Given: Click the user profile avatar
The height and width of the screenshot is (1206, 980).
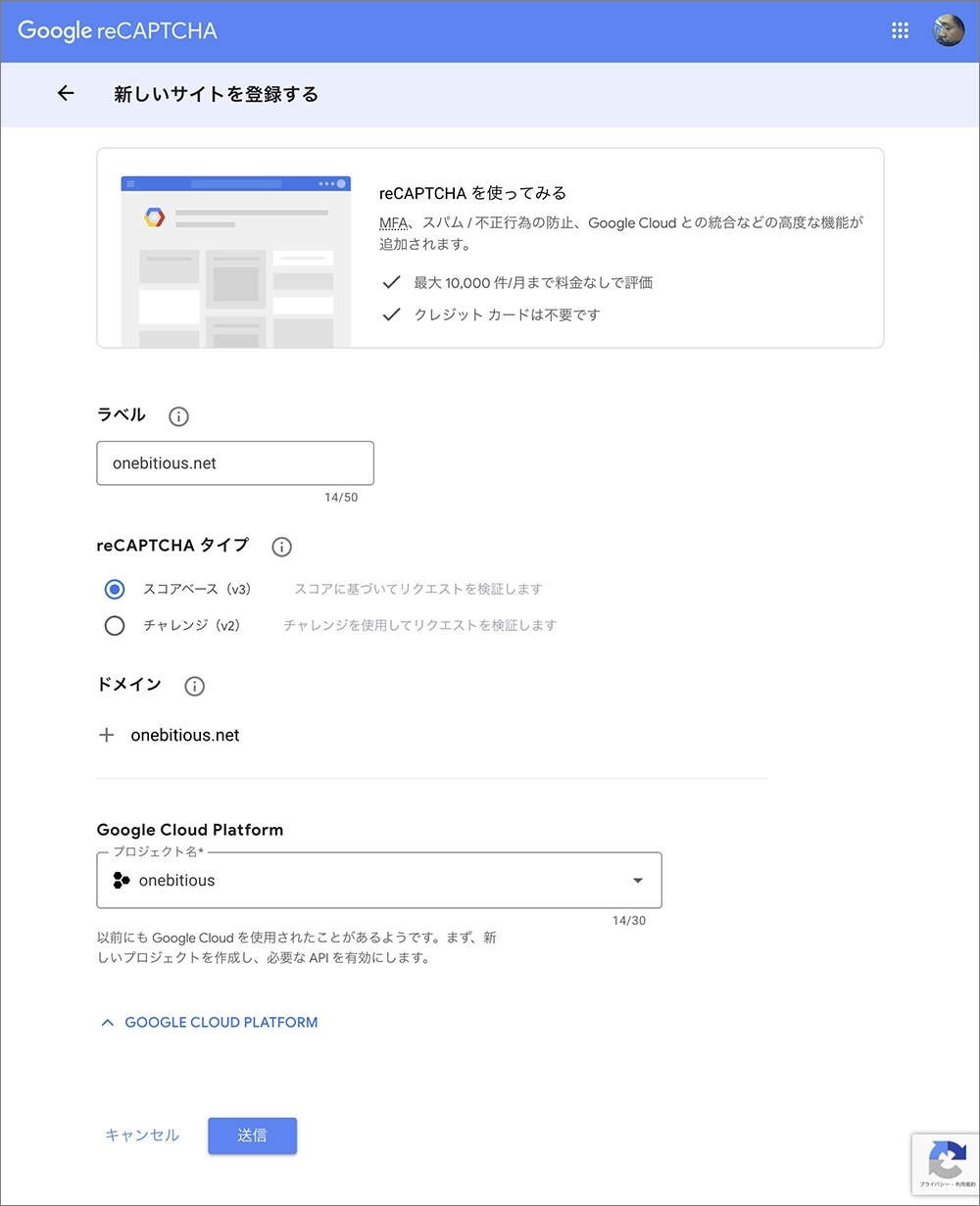Looking at the screenshot, I should click(948, 30).
